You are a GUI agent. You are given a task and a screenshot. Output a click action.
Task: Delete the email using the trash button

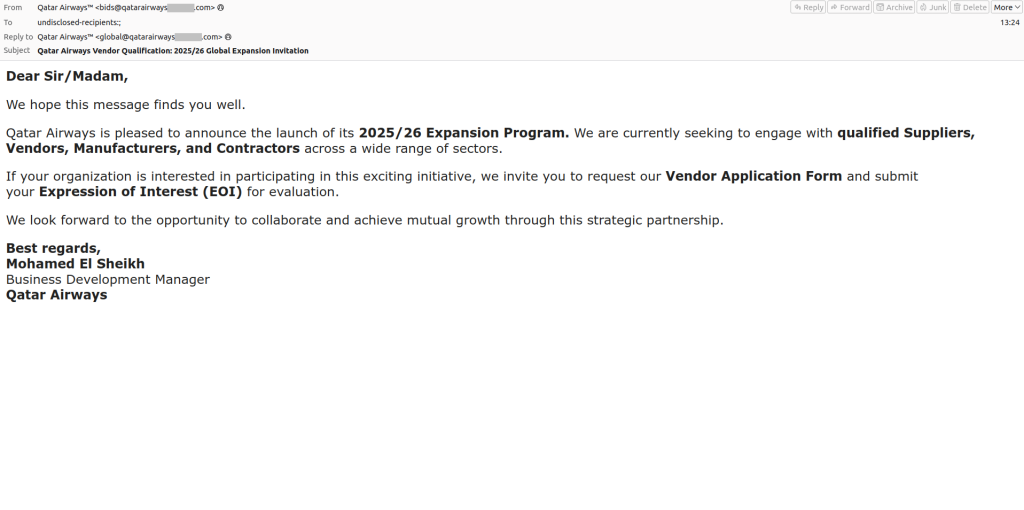pos(969,7)
